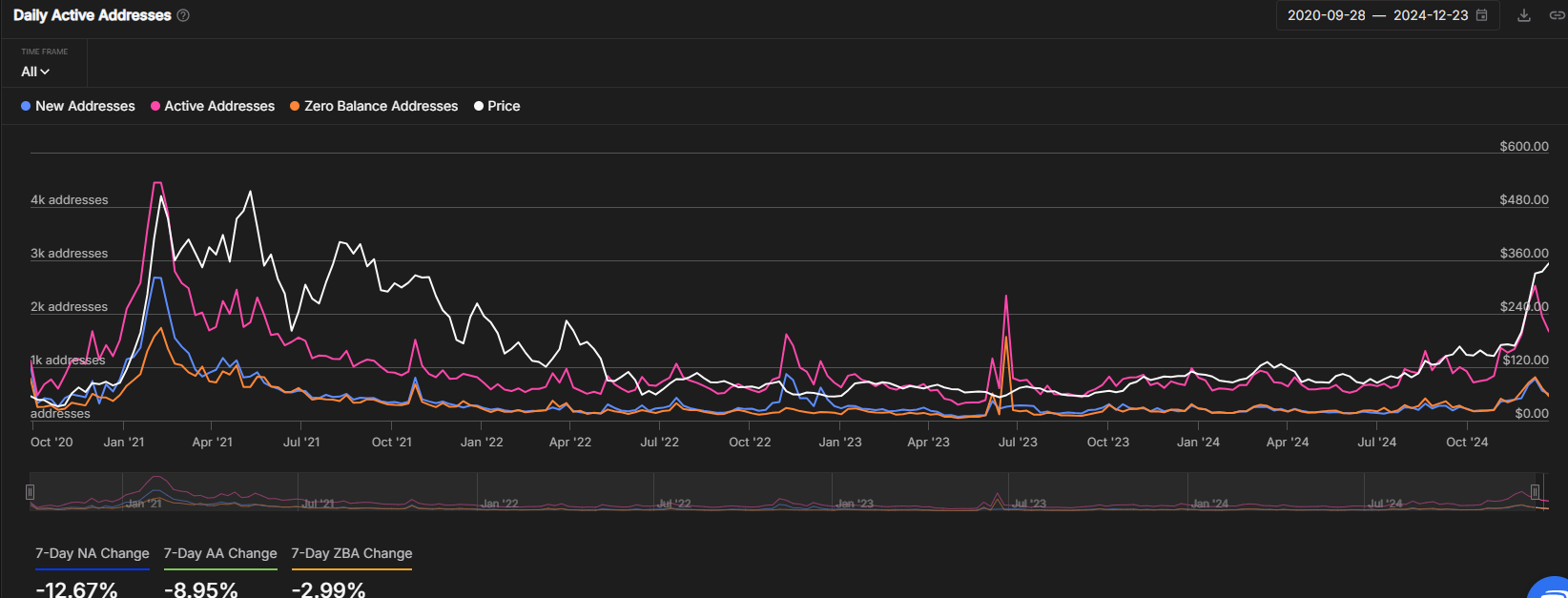Click the -2.99% value
The height and width of the screenshot is (598, 1568).
328,589
